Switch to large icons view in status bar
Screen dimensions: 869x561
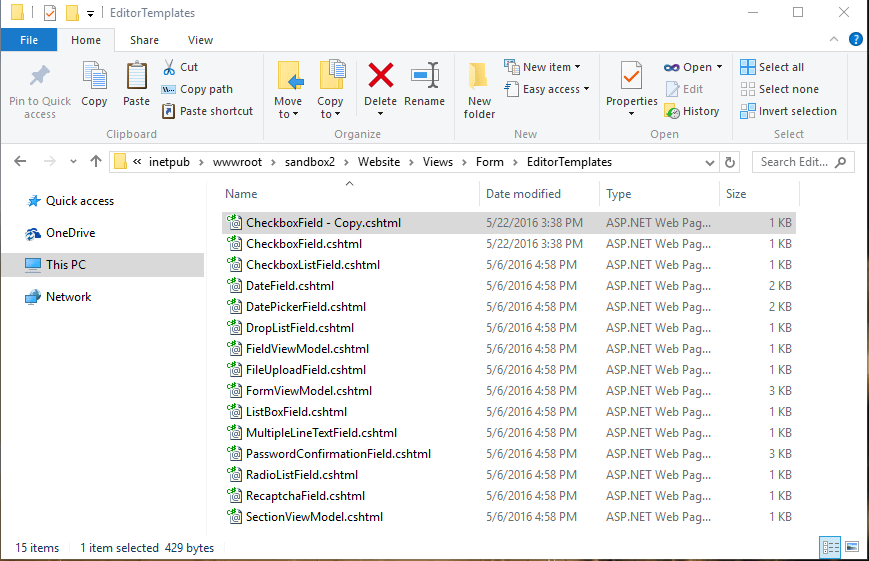click(x=852, y=547)
